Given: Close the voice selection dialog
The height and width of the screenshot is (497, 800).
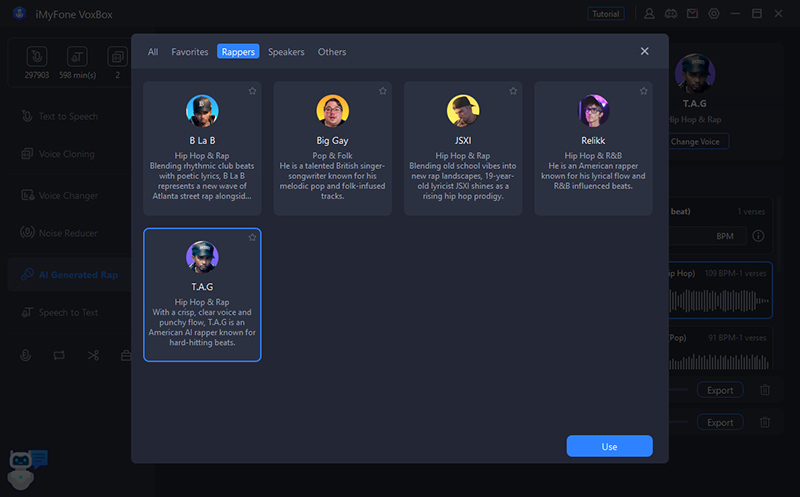Looking at the screenshot, I should [644, 51].
